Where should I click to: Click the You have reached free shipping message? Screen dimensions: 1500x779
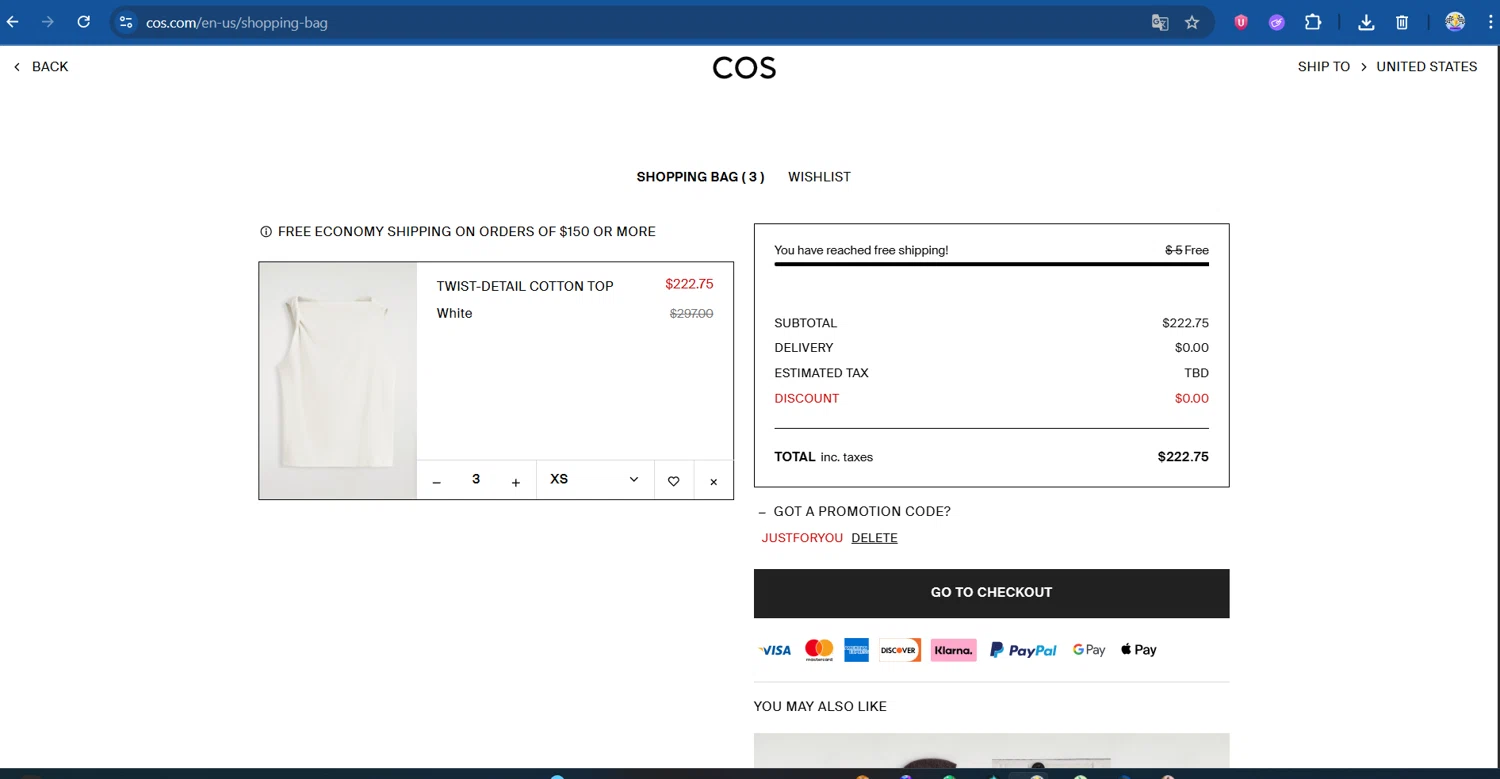coord(861,250)
